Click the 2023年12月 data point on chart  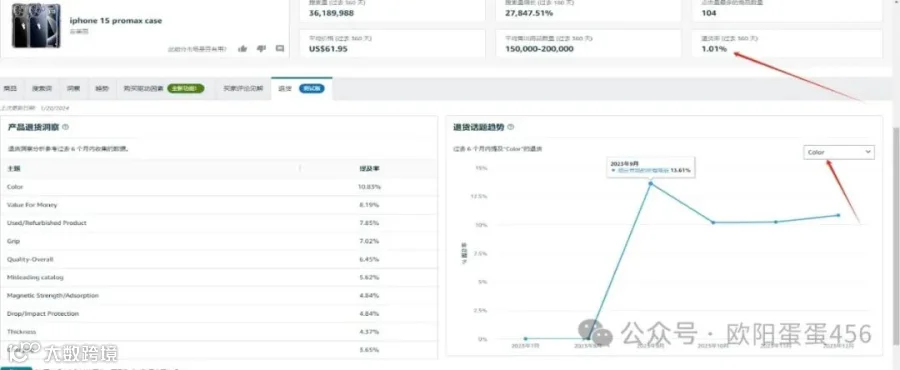click(838, 215)
